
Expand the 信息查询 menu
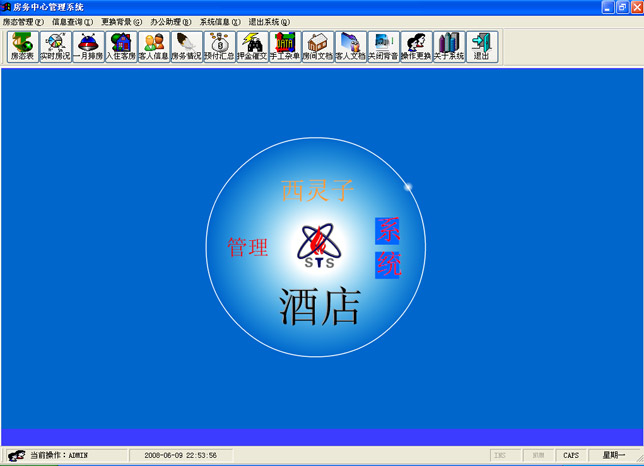click(x=72, y=21)
